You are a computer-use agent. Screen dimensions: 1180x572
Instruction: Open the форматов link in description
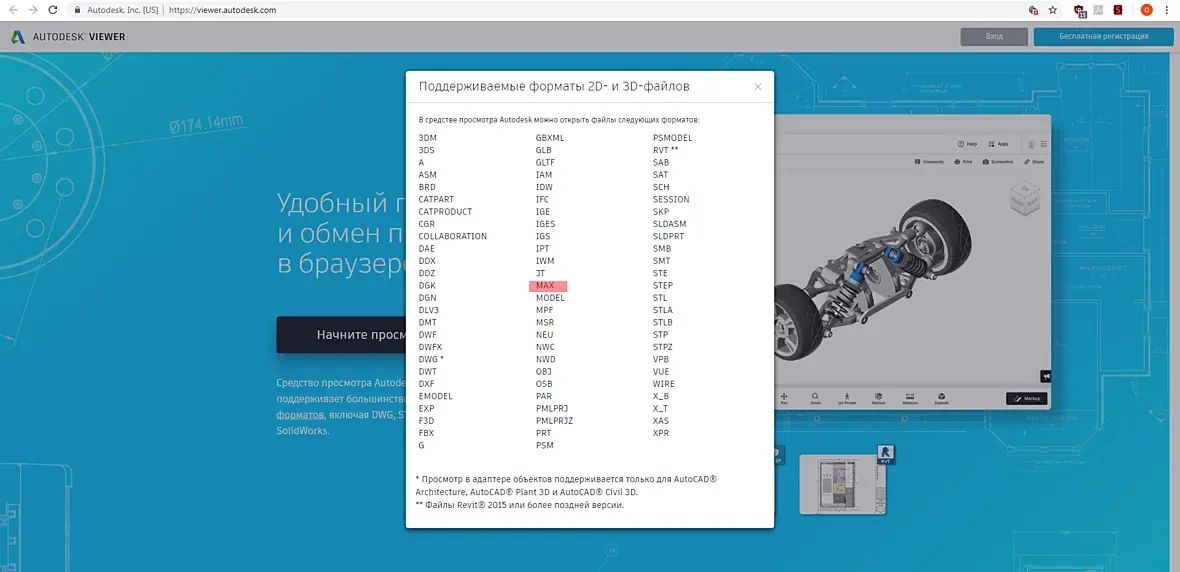coord(300,415)
